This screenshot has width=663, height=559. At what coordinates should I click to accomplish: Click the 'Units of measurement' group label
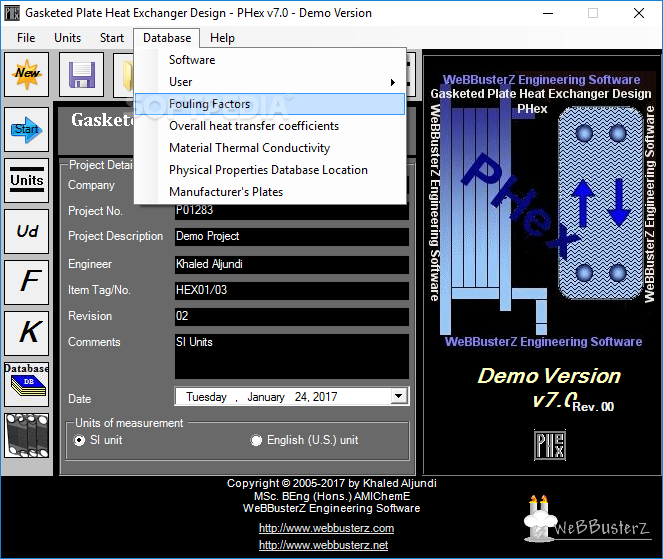point(129,423)
